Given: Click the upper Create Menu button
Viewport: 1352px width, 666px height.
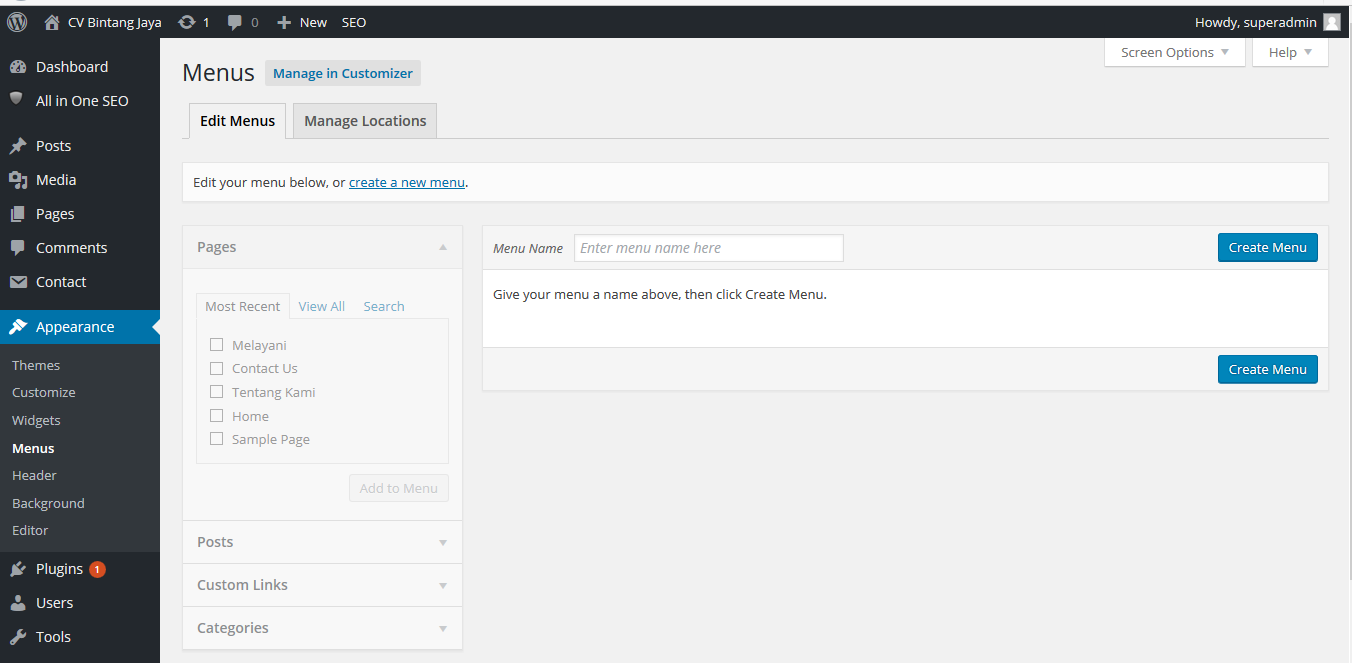Looking at the screenshot, I should point(1268,248).
